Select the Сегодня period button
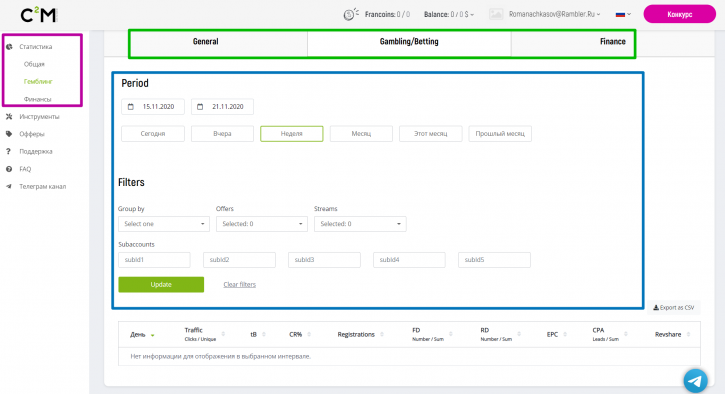The height and width of the screenshot is (394, 725). pos(153,134)
